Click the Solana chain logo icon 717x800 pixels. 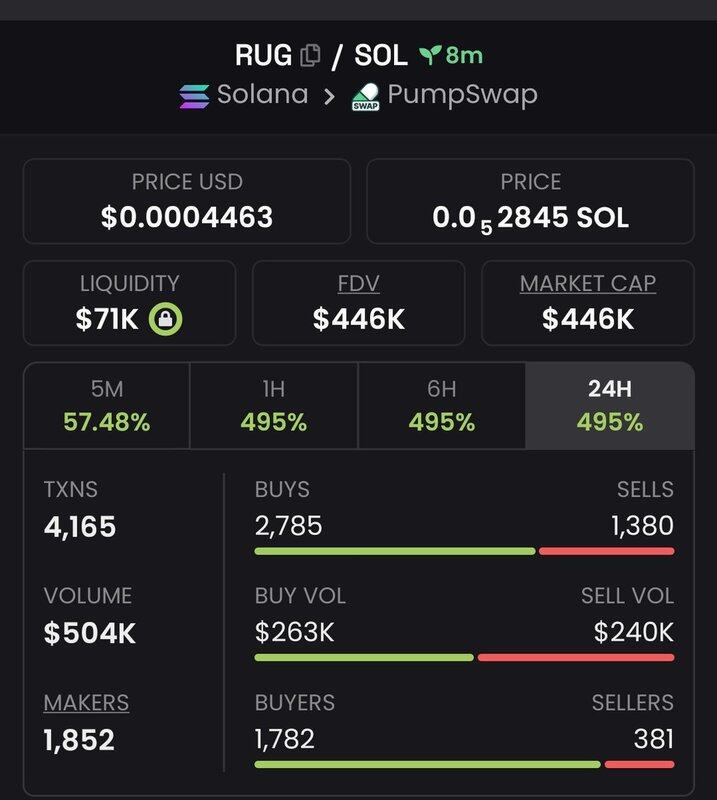tap(194, 96)
